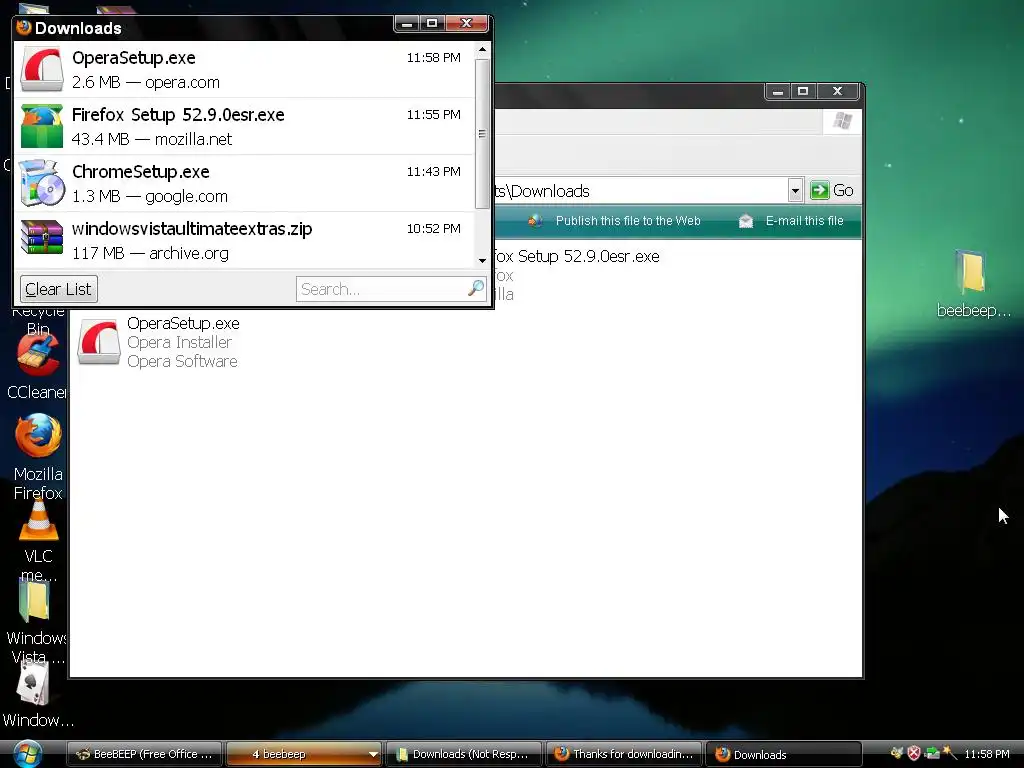Expand the grouped beebeep taskbar button
Screen dimensions: 1024x768
[x=373, y=754]
